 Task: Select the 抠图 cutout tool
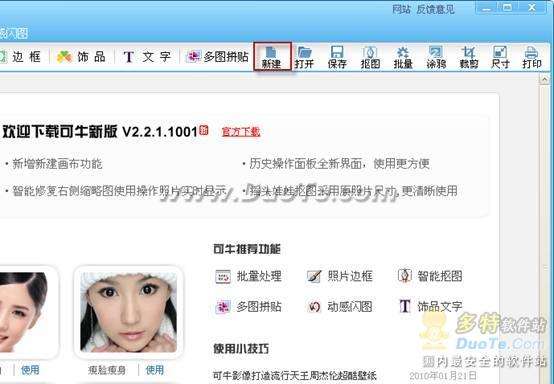point(370,57)
